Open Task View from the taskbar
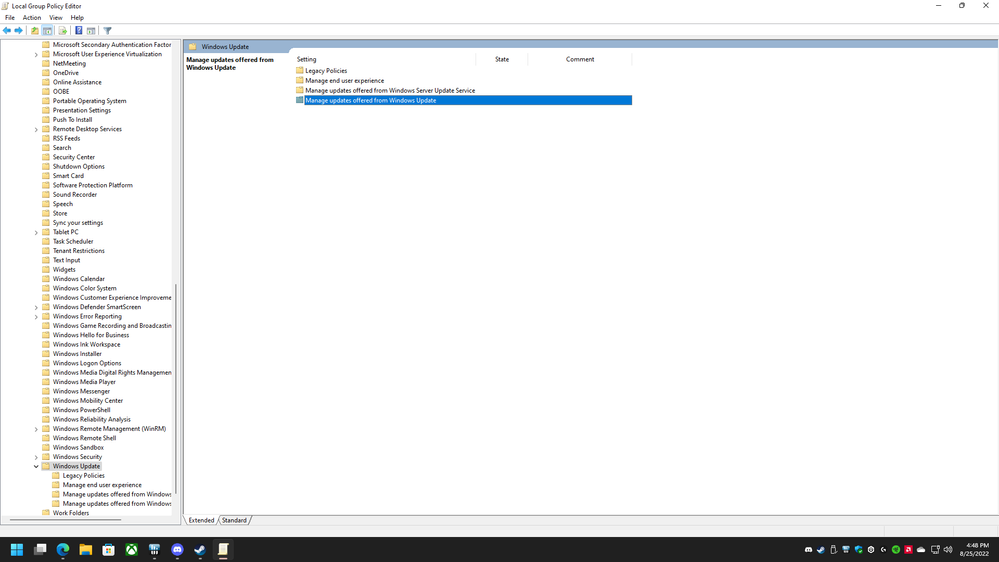Screen dimensions: 999x562 40,549
